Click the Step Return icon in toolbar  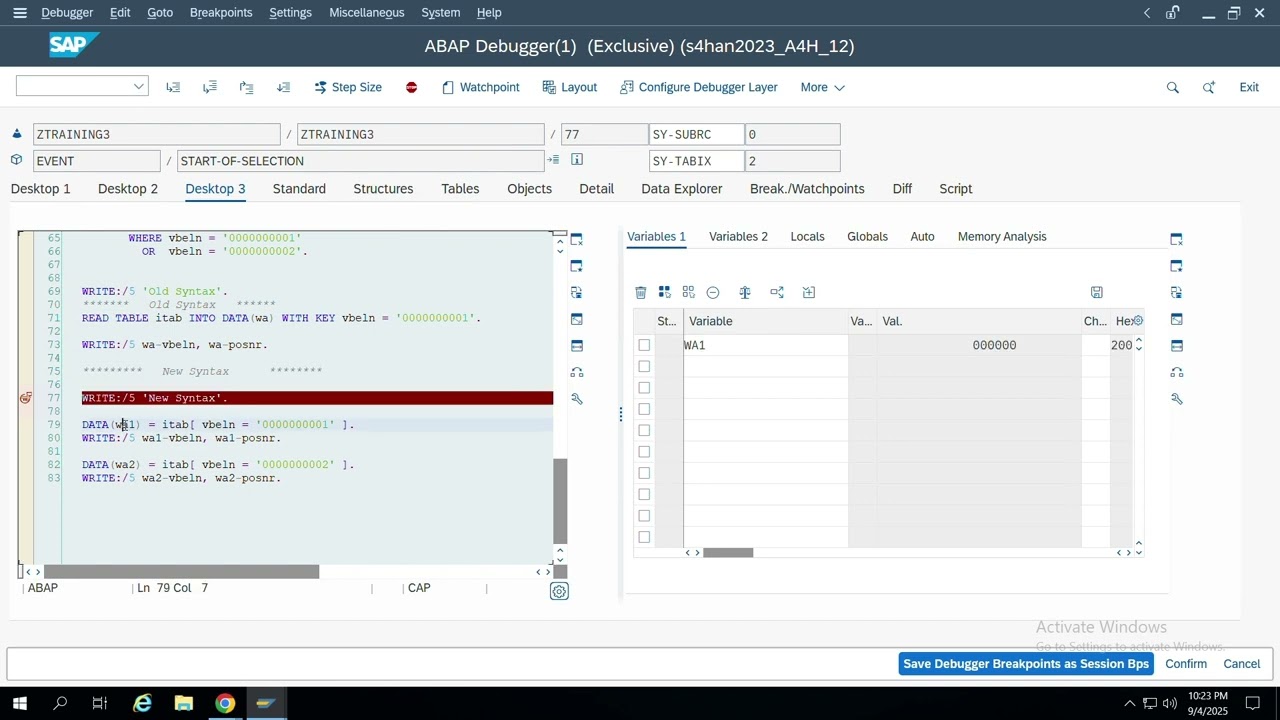[247, 87]
